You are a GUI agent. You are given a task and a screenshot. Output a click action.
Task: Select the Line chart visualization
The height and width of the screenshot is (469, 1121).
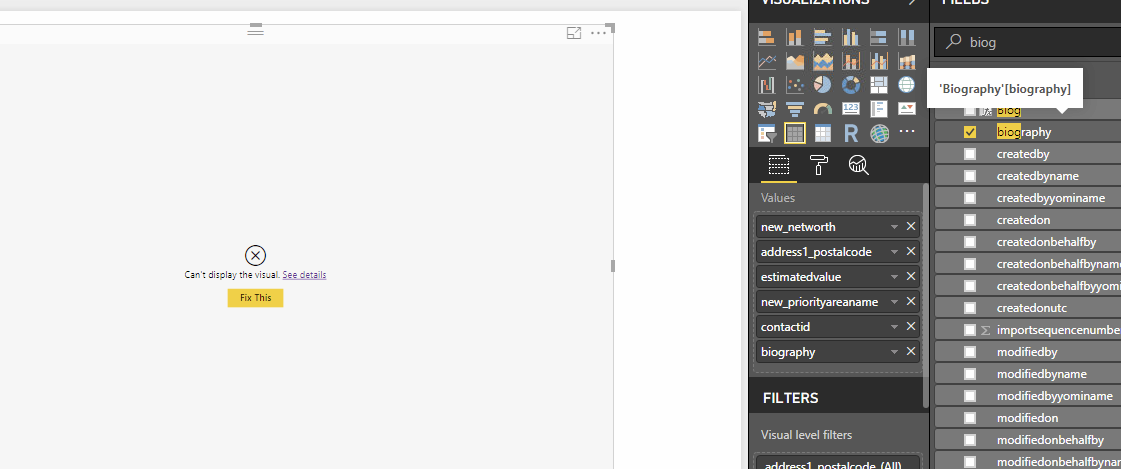[766, 61]
